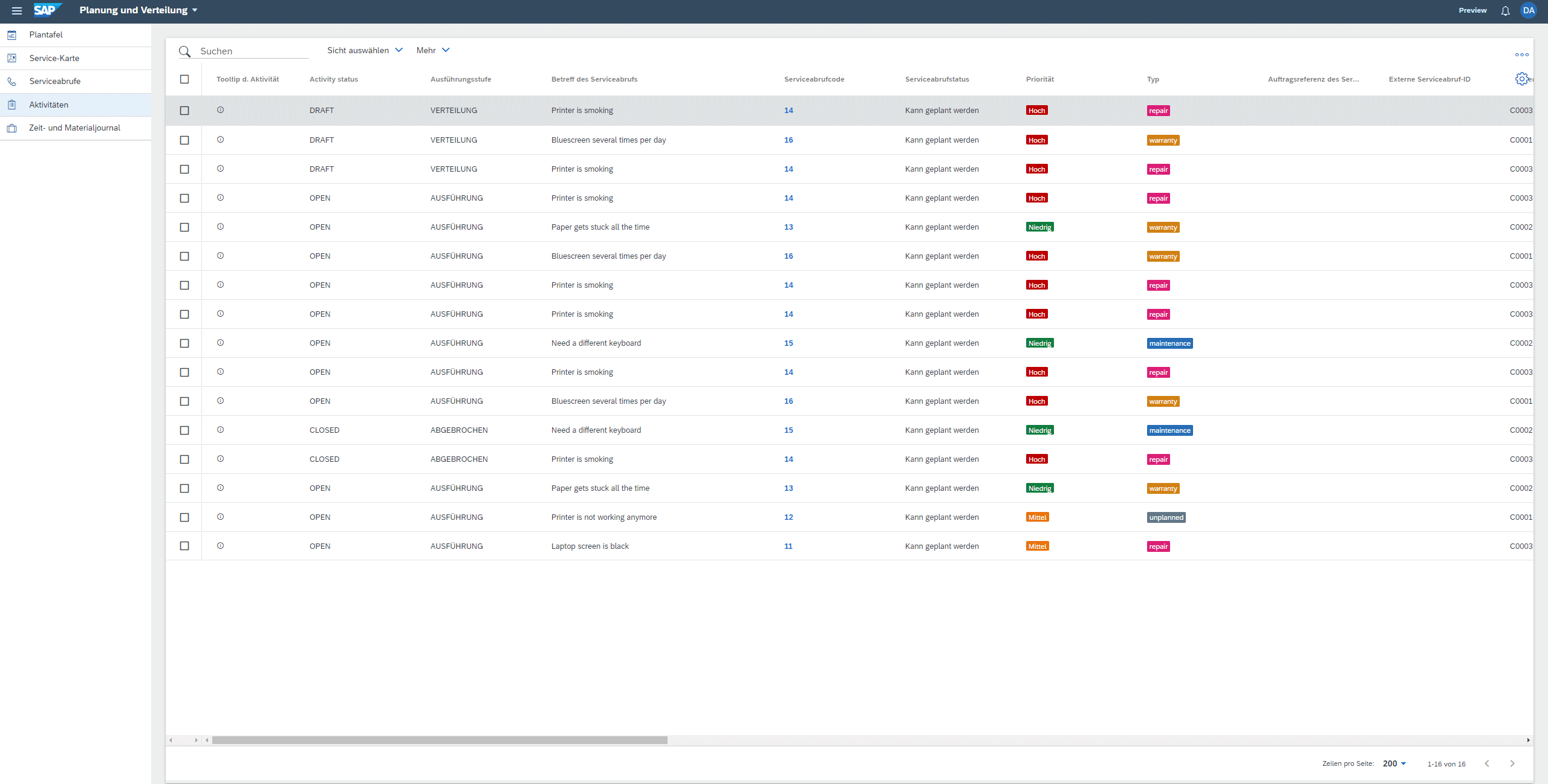The image size is (1548, 784).
Task: Click the Preview label in top bar
Action: point(1472,10)
